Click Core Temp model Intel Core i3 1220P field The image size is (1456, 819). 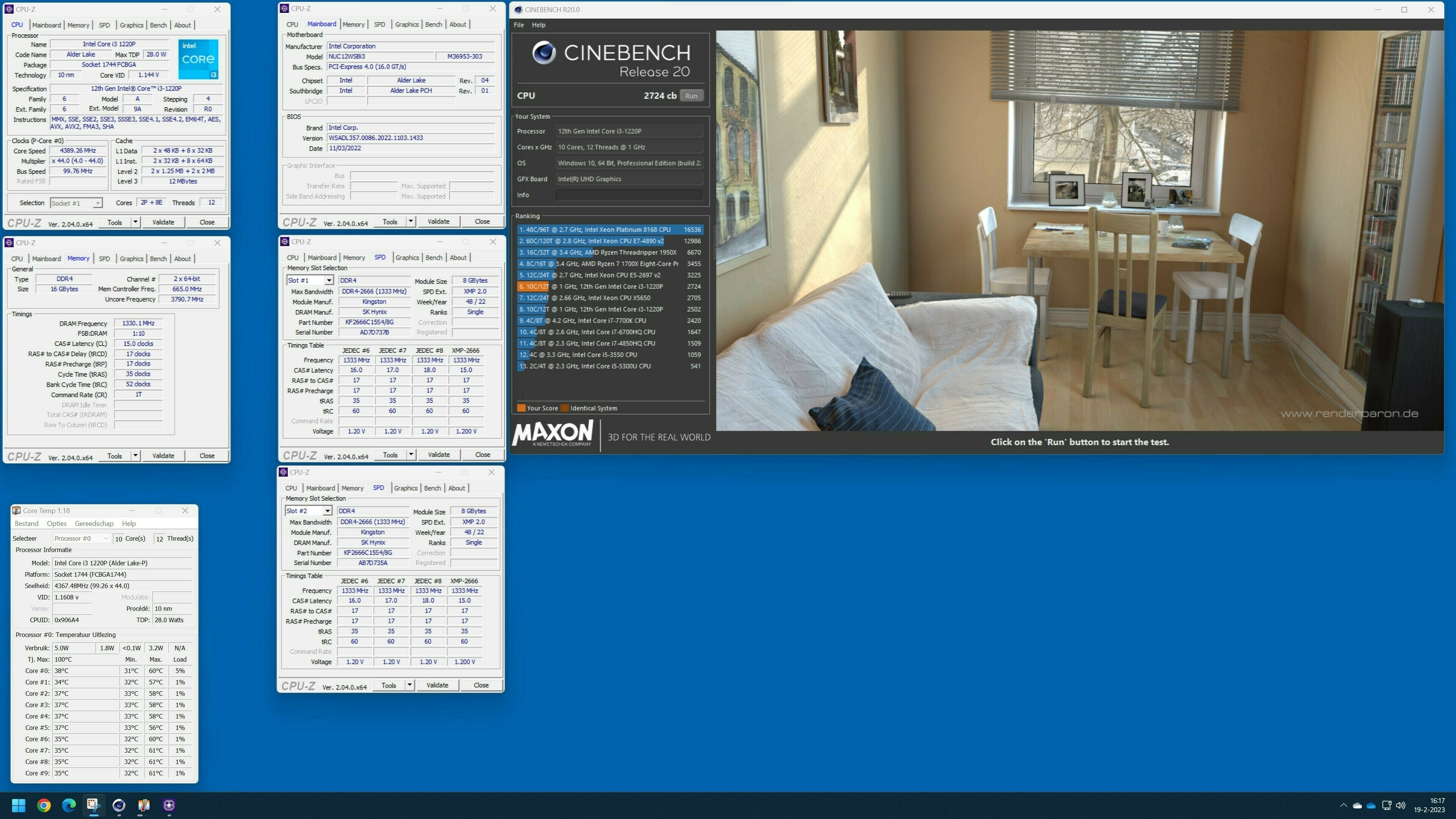pos(122,563)
